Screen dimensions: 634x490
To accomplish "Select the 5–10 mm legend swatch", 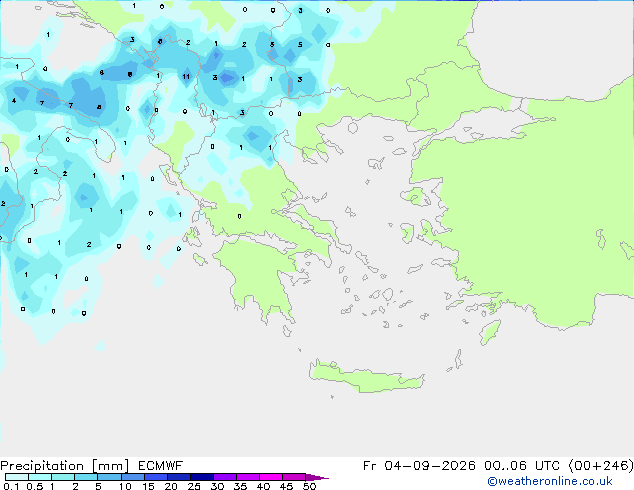I will tap(109, 477).
